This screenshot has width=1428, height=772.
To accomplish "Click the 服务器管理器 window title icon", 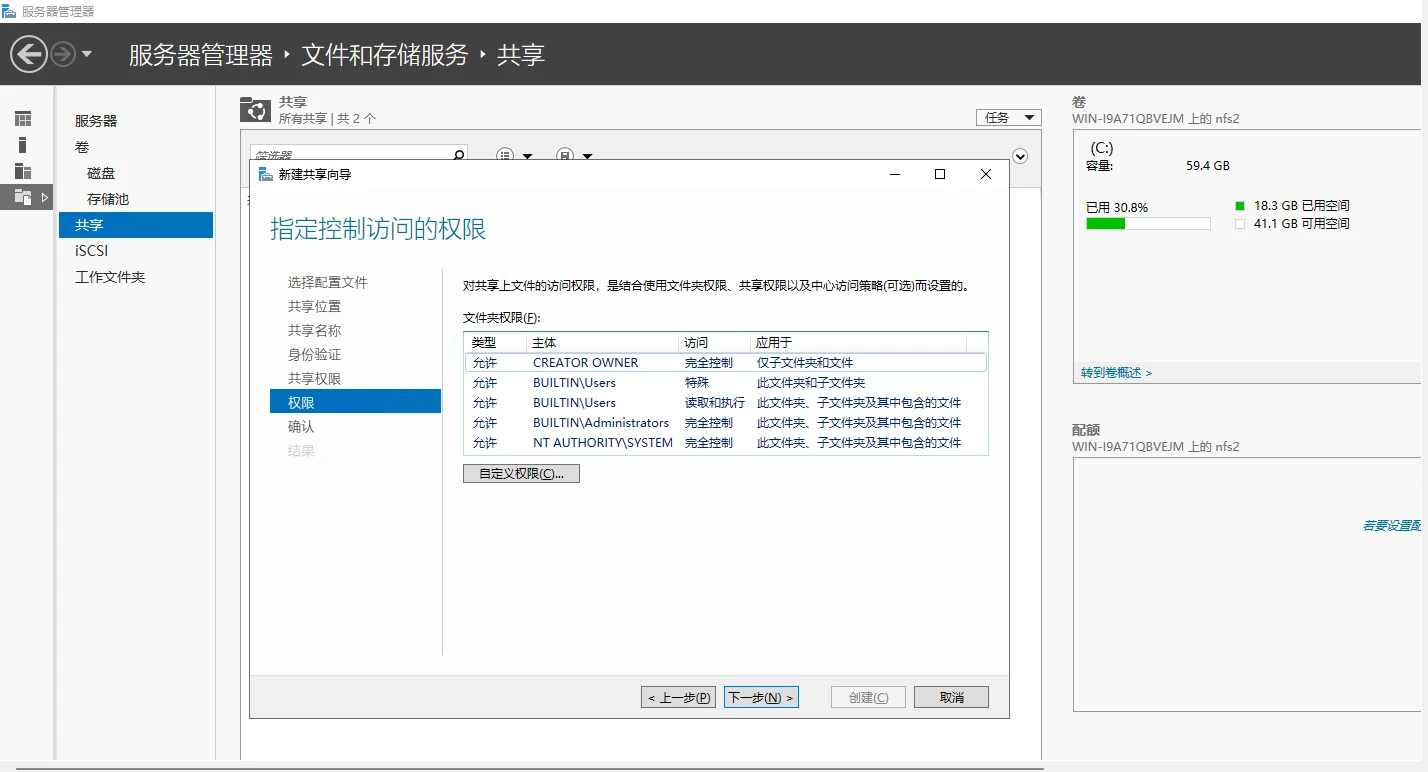I will [10, 11].
